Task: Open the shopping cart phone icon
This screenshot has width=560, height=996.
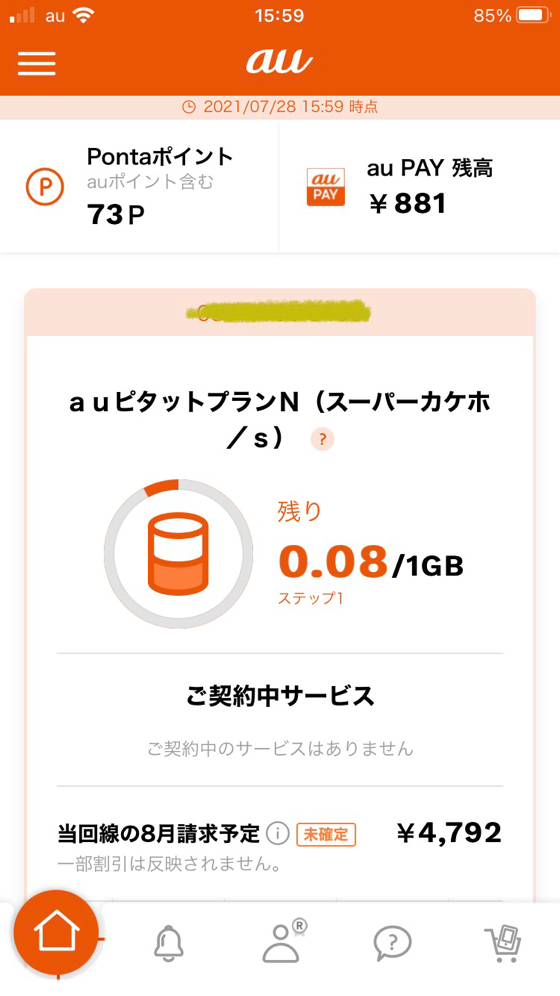Action: (502, 942)
